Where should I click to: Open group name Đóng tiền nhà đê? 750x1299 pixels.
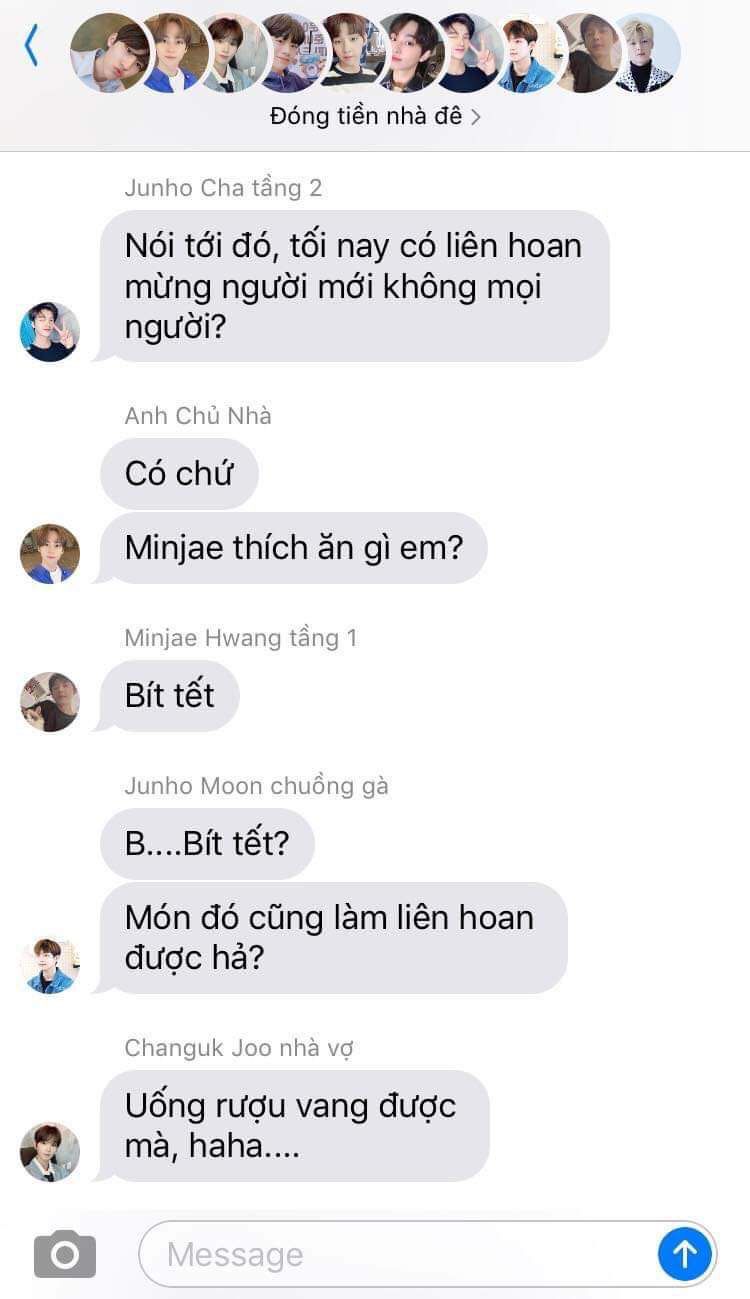tap(366, 116)
